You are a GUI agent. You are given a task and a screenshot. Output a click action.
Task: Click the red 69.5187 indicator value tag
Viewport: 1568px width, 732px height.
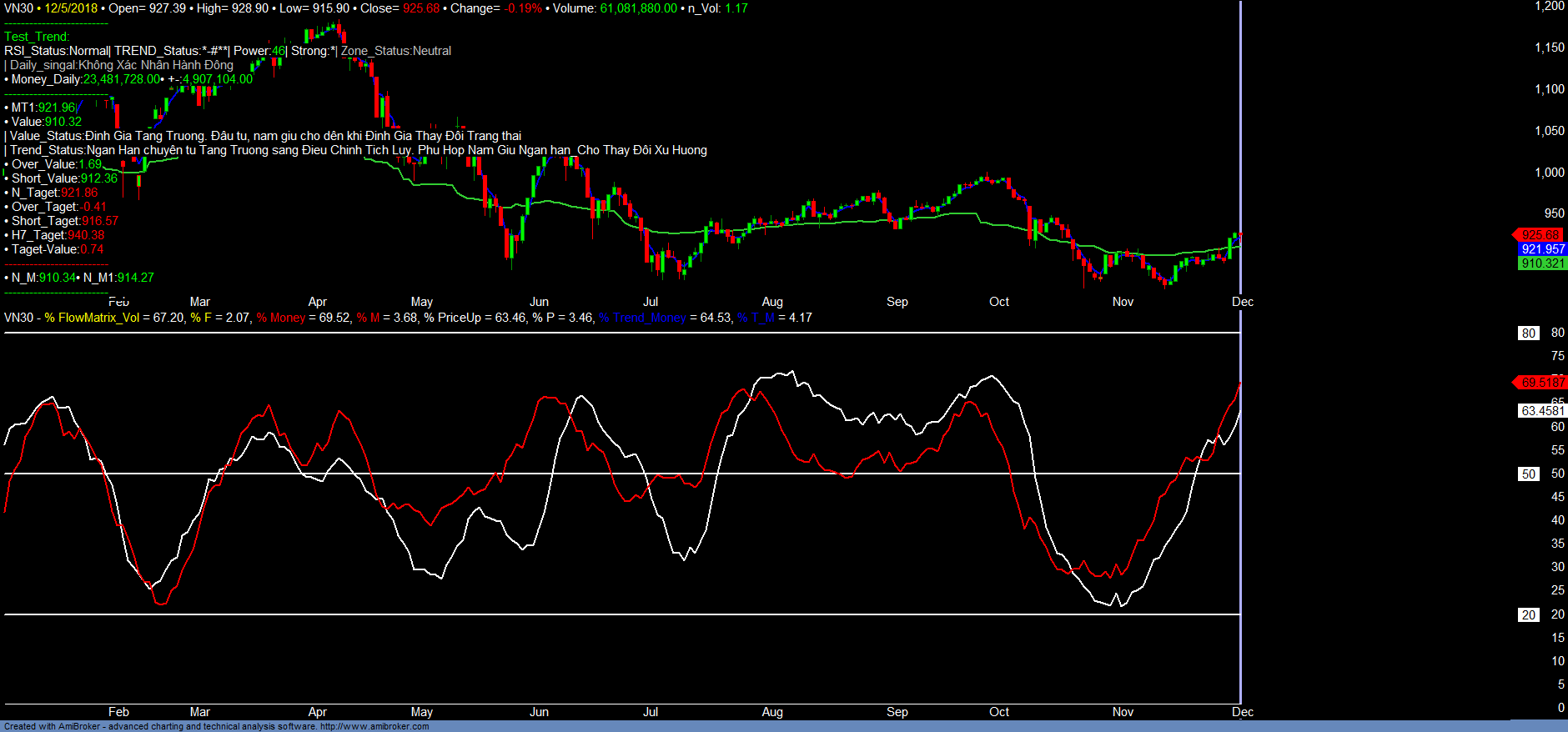[x=1541, y=383]
